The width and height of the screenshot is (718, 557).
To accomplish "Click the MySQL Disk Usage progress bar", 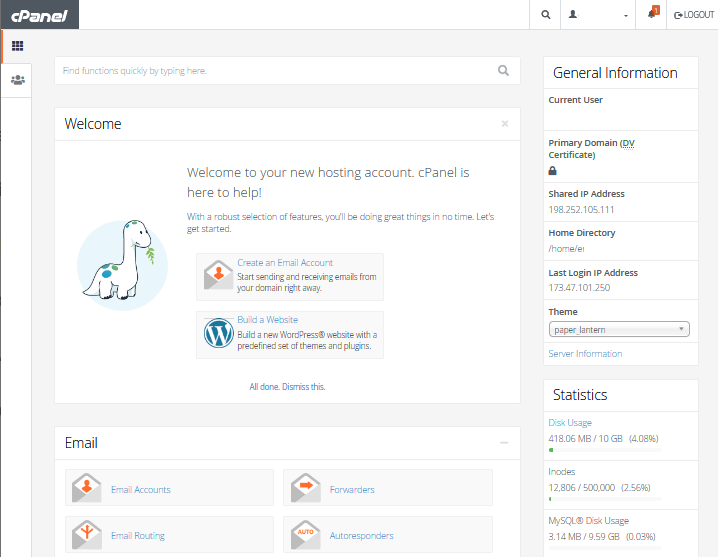I will click(605, 548).
